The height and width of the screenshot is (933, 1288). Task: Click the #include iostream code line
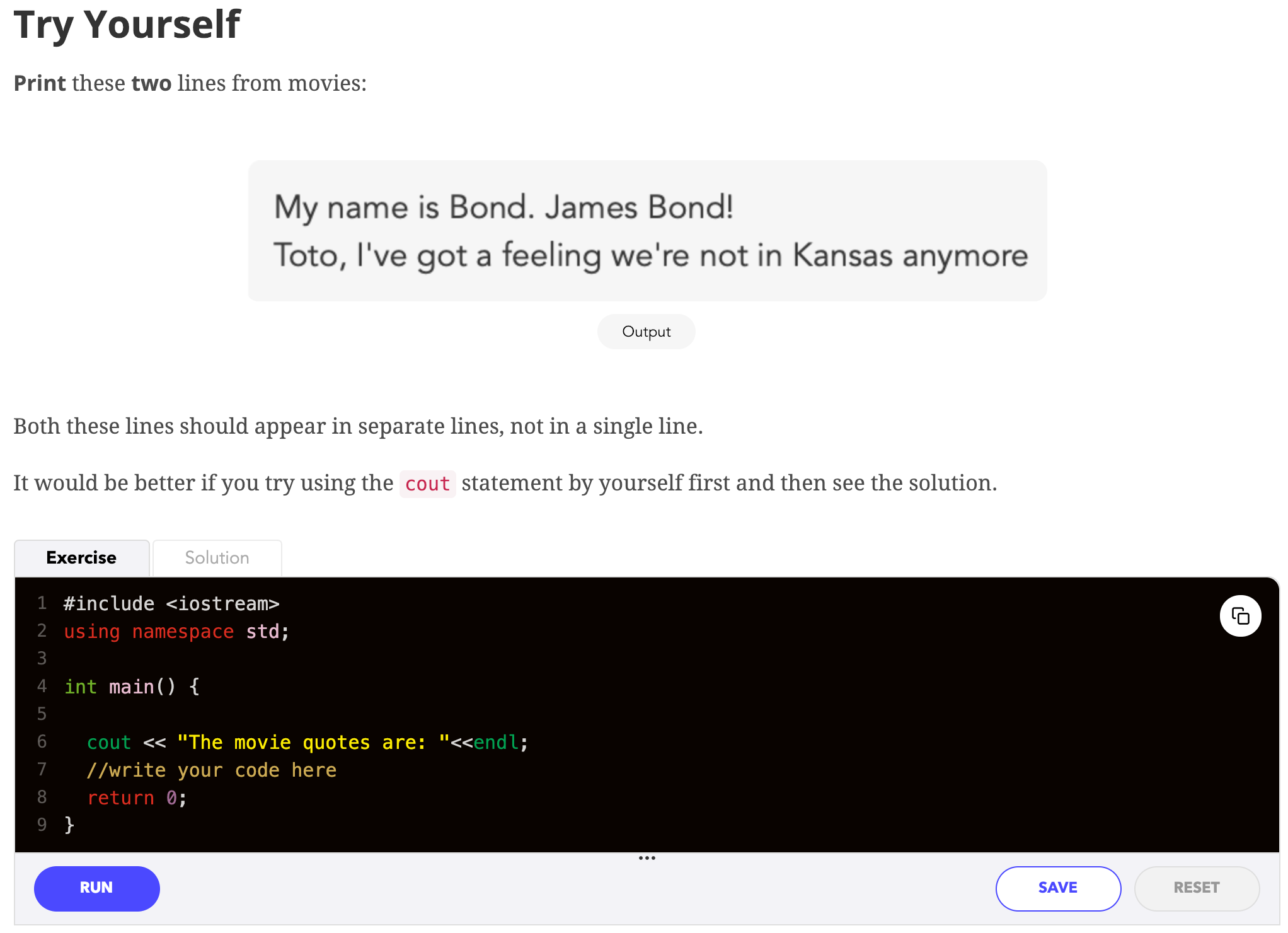coord(171,604)
